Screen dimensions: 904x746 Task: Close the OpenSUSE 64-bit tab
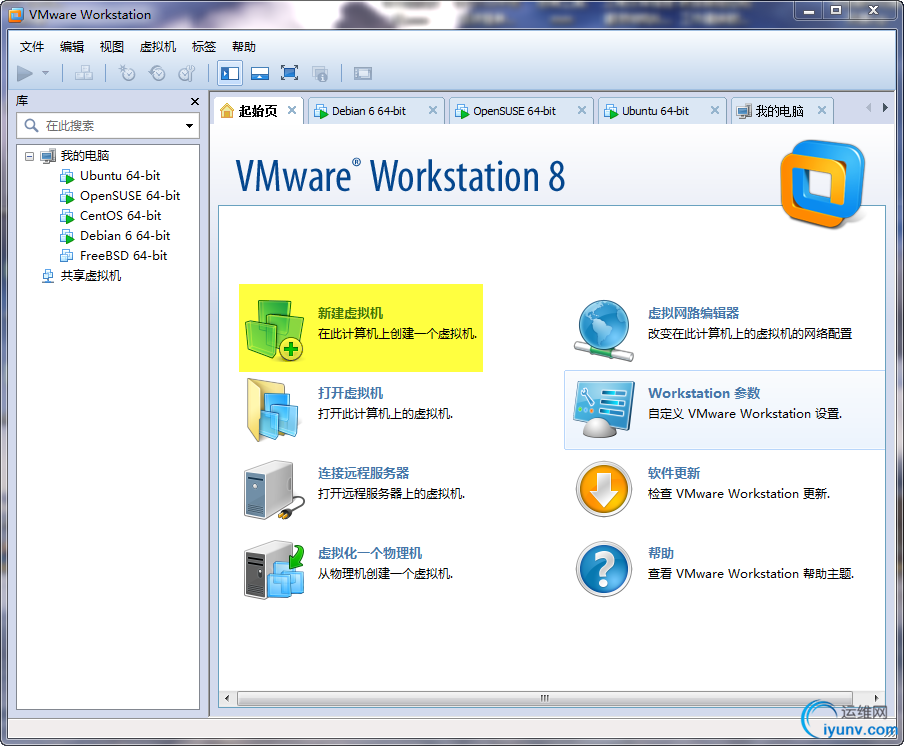coord(582,110)
